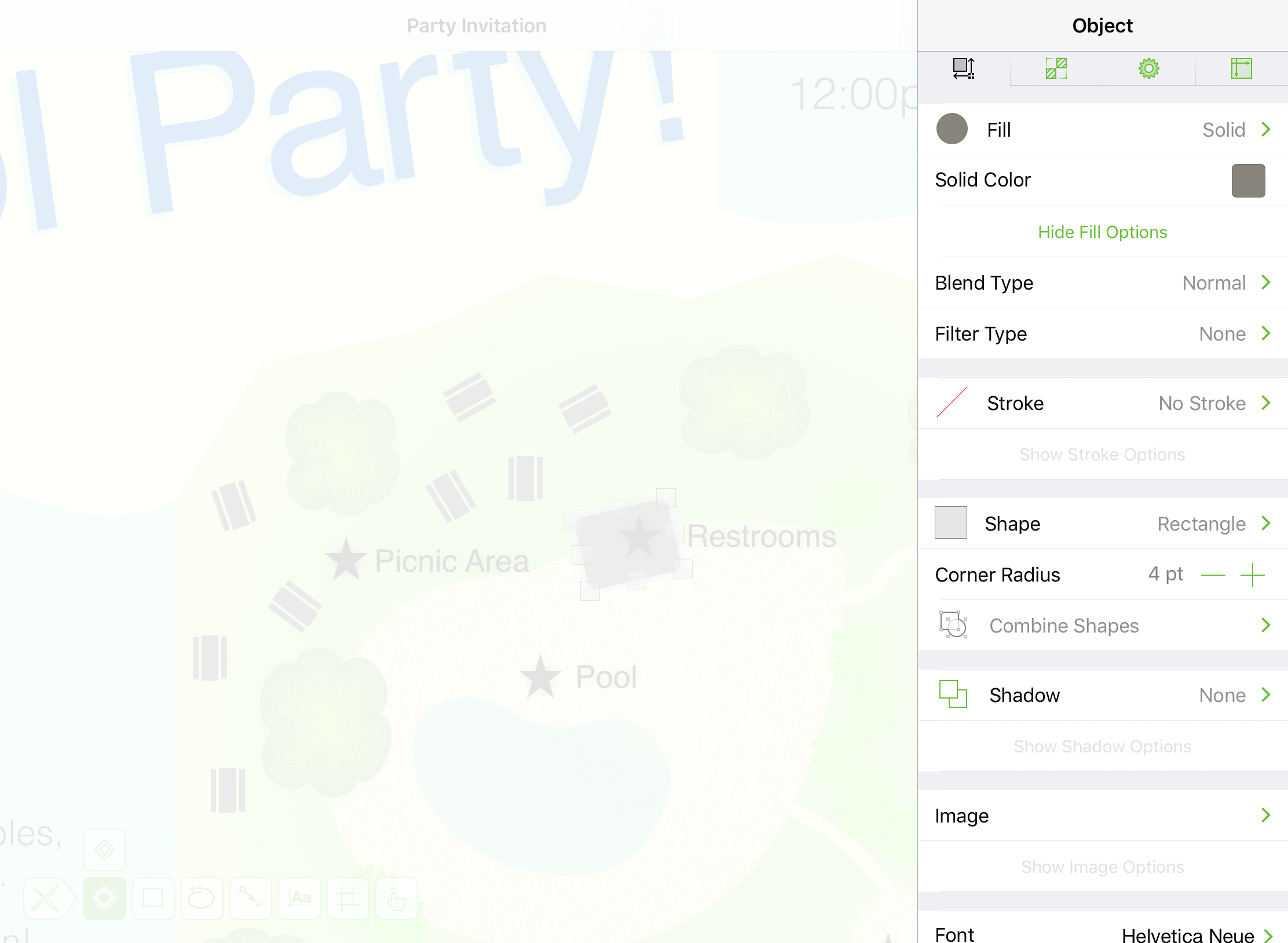This screenshot has height=943, width=1288.
Task: Click Hide Fill Options link
Action: coord(1102,231)
